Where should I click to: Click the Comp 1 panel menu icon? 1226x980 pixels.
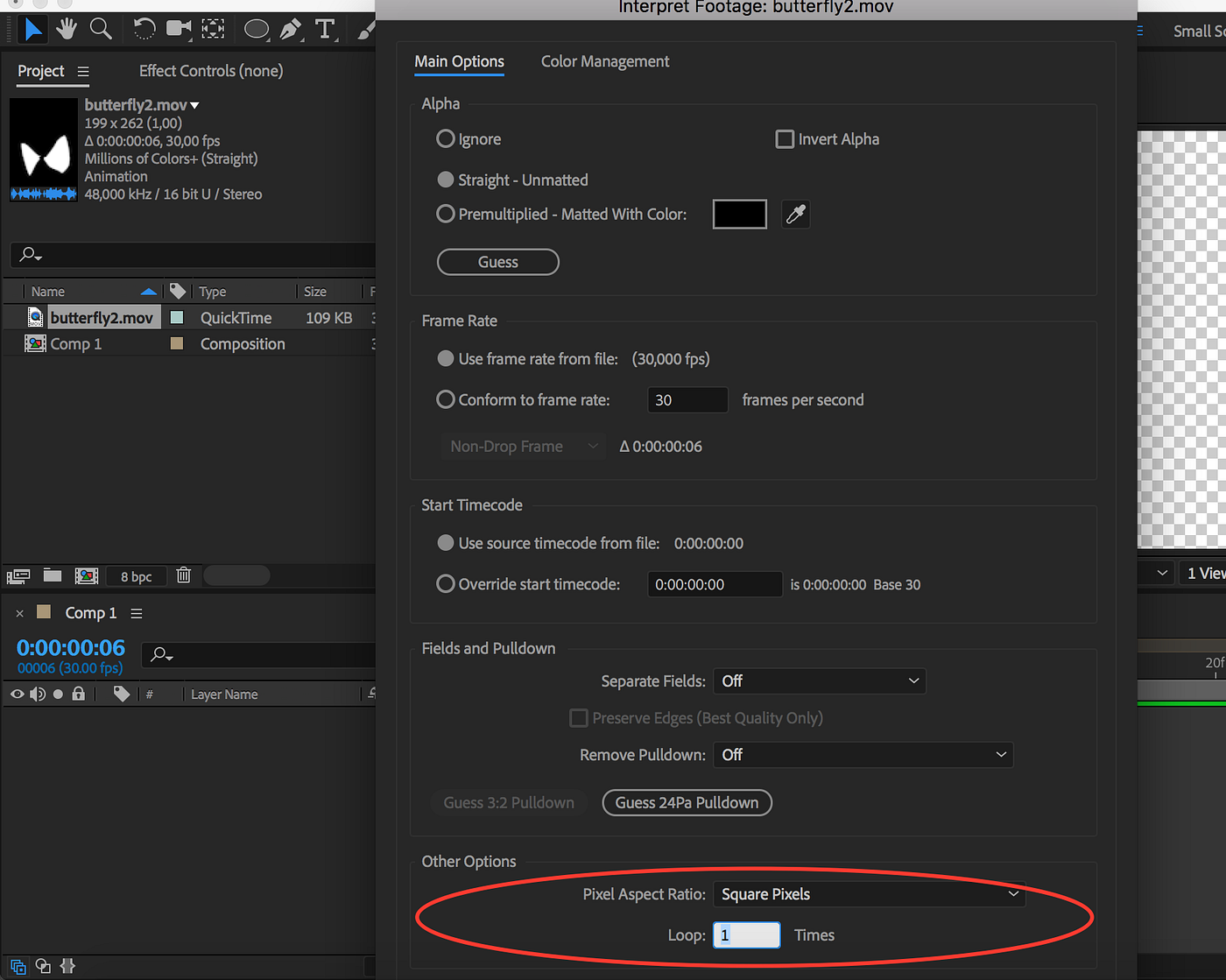(x=136, y=613)
